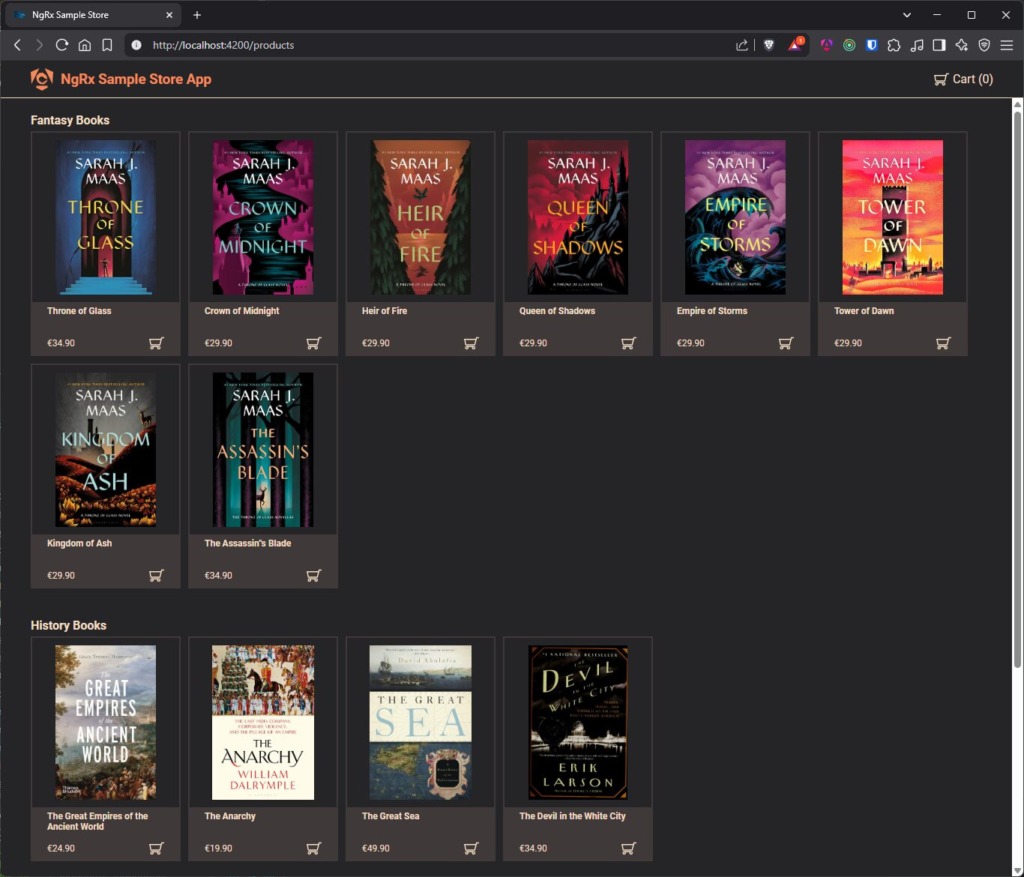The height and width of the screenshot is (877, 1024).
Task: Open the browser hamburger menu
Action: 1007,45
